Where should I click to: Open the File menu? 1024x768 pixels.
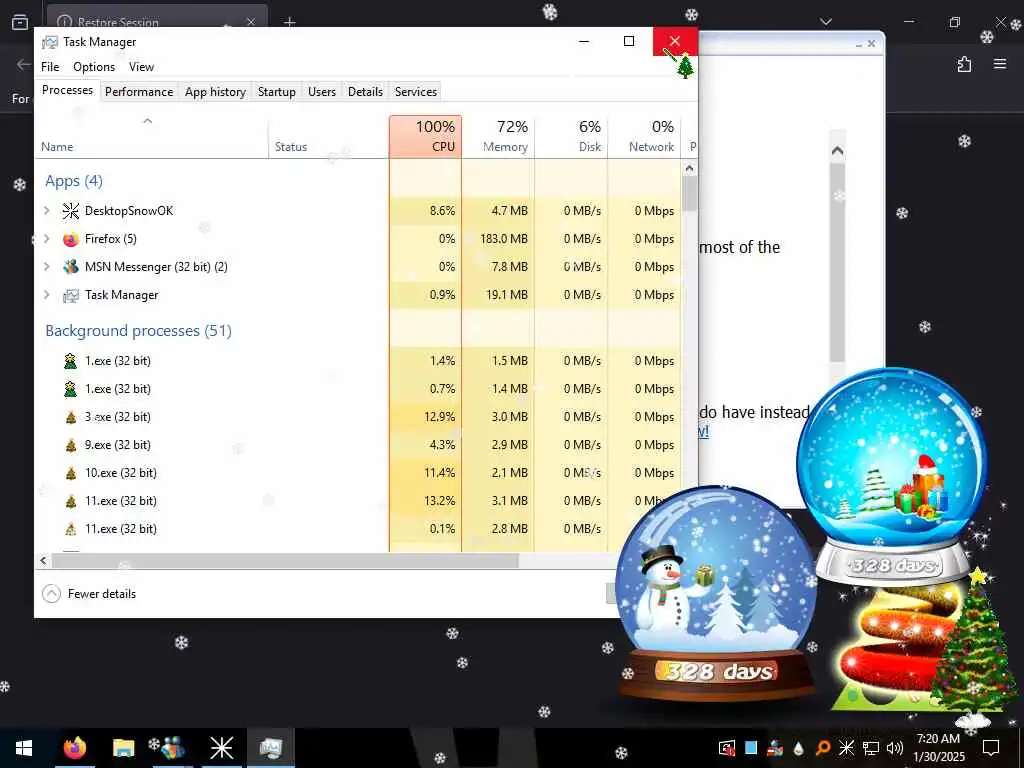pyautogui.click(x=50, y=67)
